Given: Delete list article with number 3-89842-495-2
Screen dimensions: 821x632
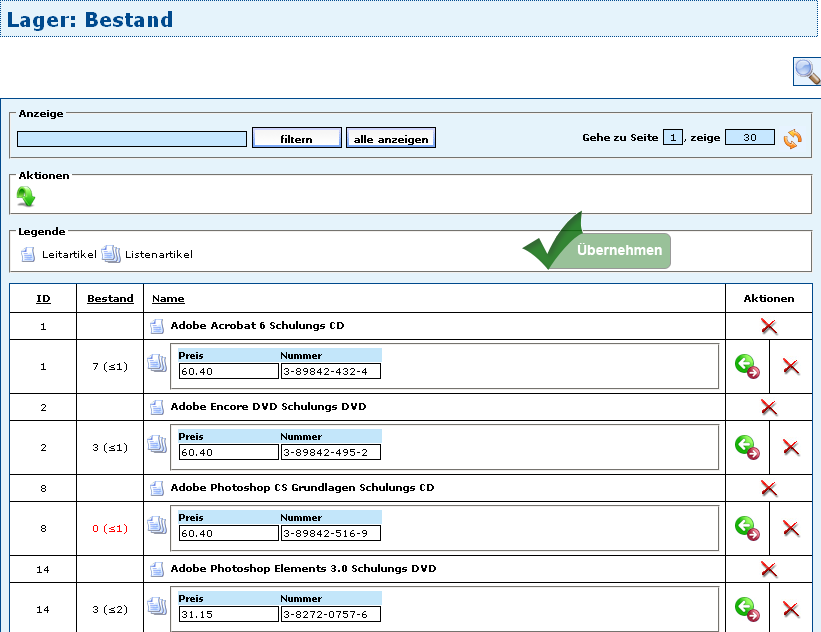Looking at the screenshot, I should [790, 448].
